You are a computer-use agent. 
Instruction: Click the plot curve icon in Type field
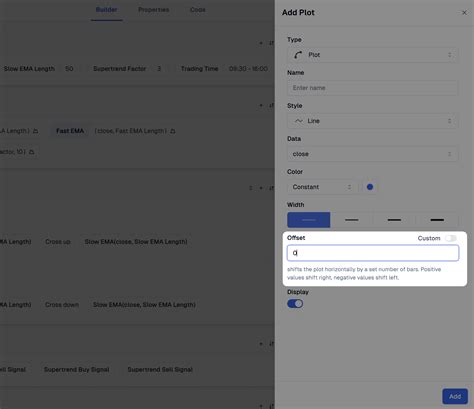click(x=298, y=55)
